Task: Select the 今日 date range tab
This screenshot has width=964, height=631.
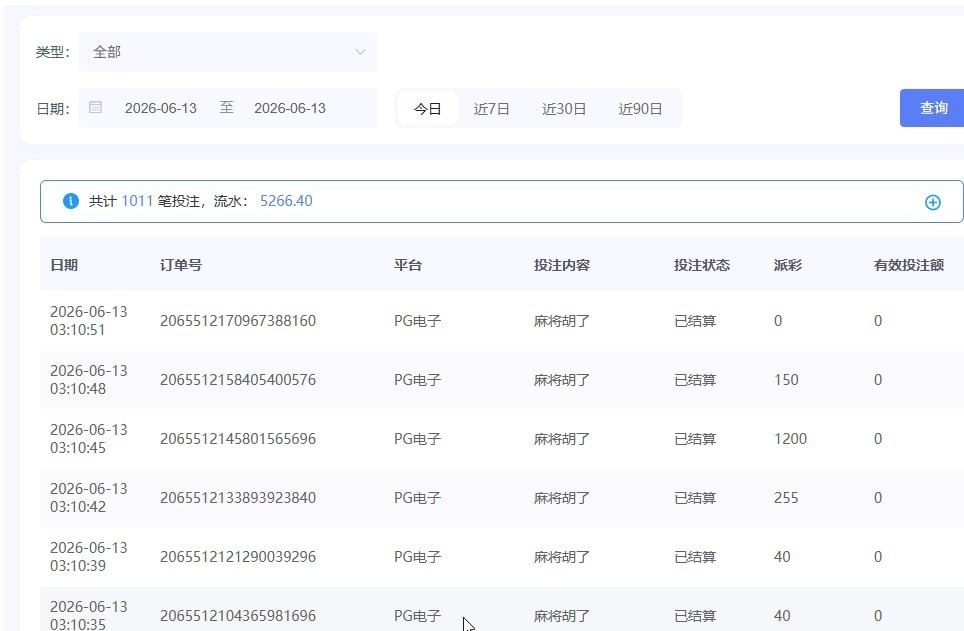Action: pyautogui.click(x=427, y=109)
